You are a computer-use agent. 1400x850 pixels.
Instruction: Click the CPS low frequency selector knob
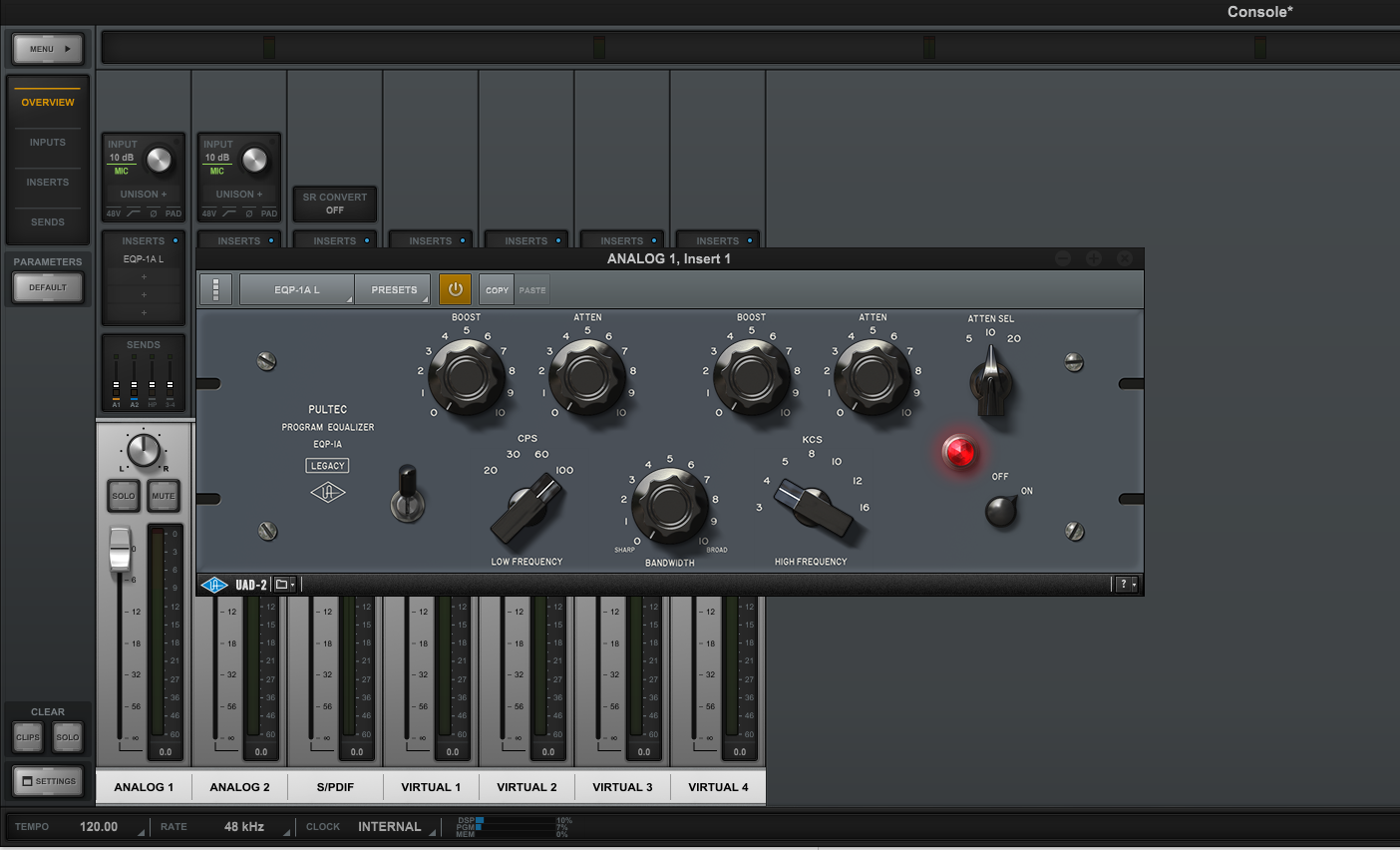[526, 509]
